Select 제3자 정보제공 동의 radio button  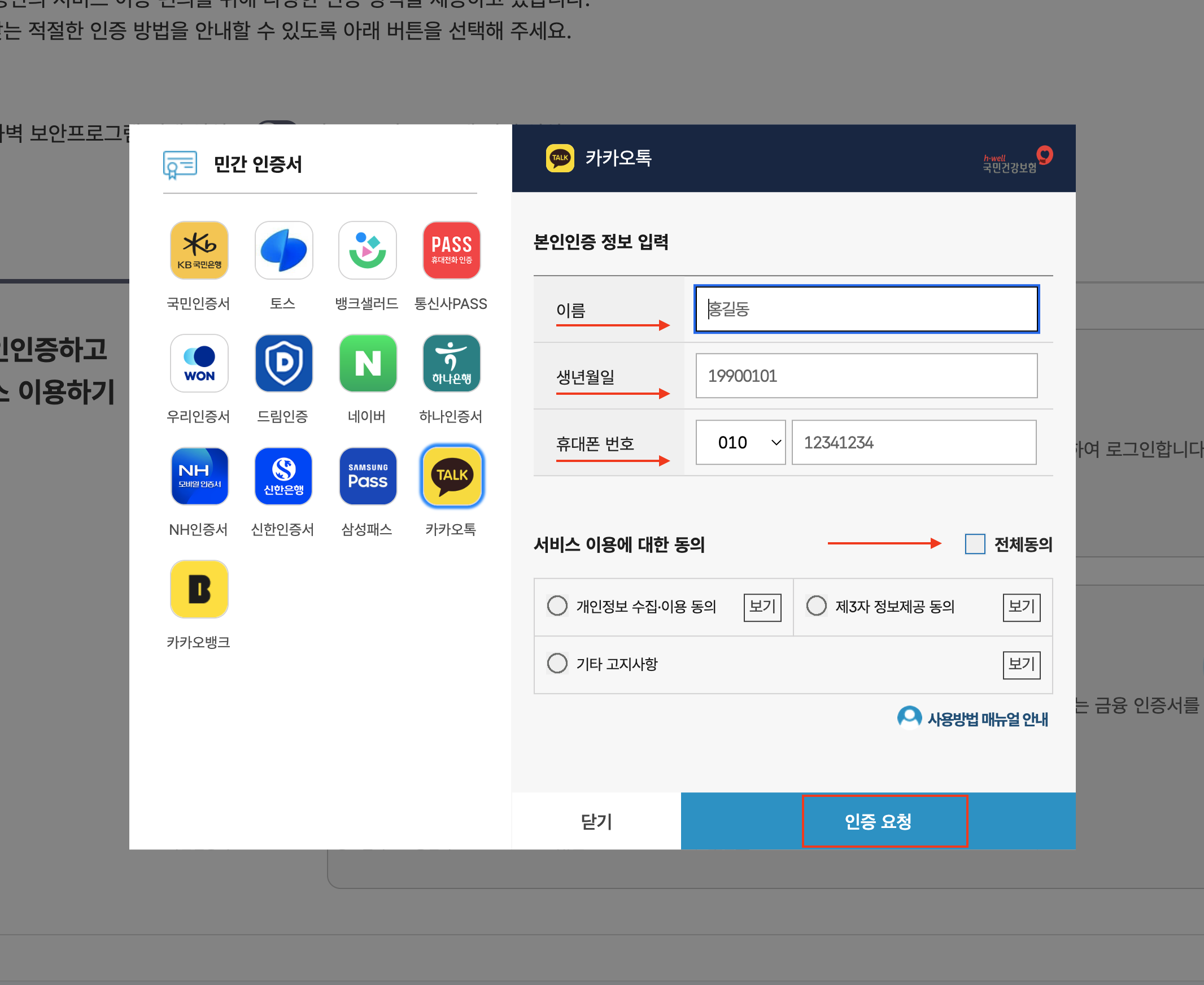pyautogui.click(x=816, y=605)
